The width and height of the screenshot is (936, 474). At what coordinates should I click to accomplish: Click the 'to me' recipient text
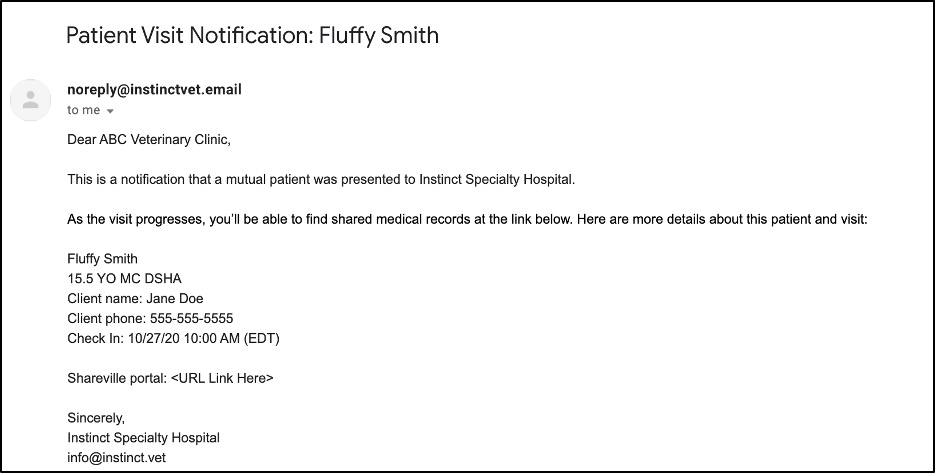tap(84, 110)
